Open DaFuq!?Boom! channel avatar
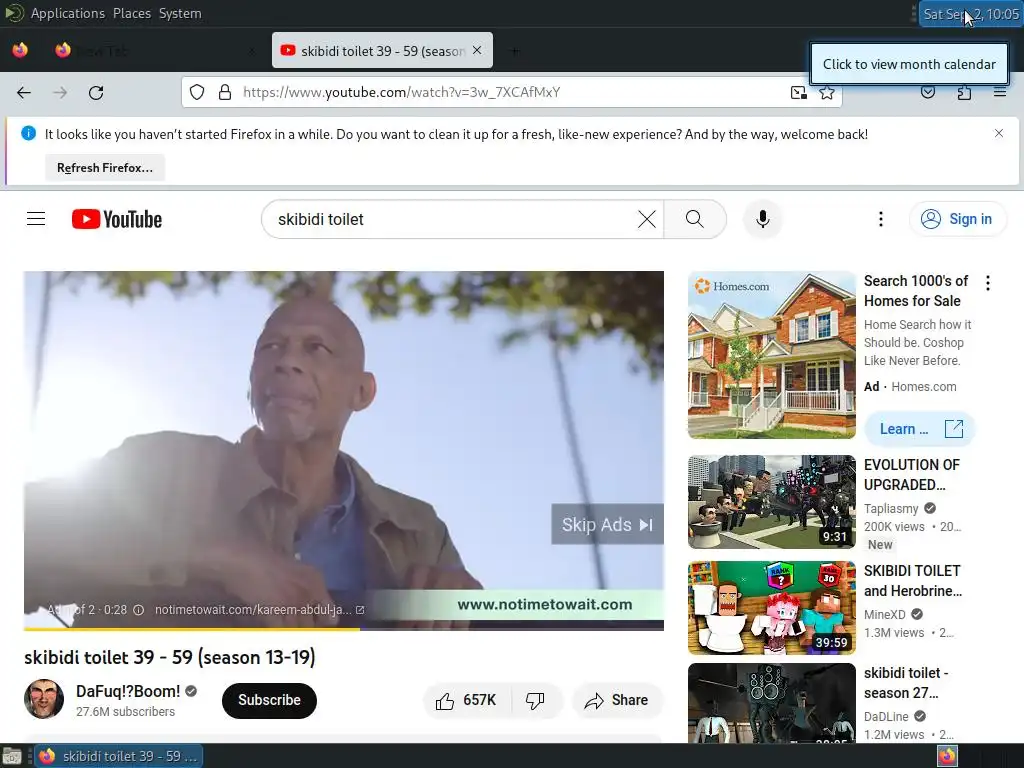Image resolution: width=1024 pixels, height=768 pixels. pos(44,699)
